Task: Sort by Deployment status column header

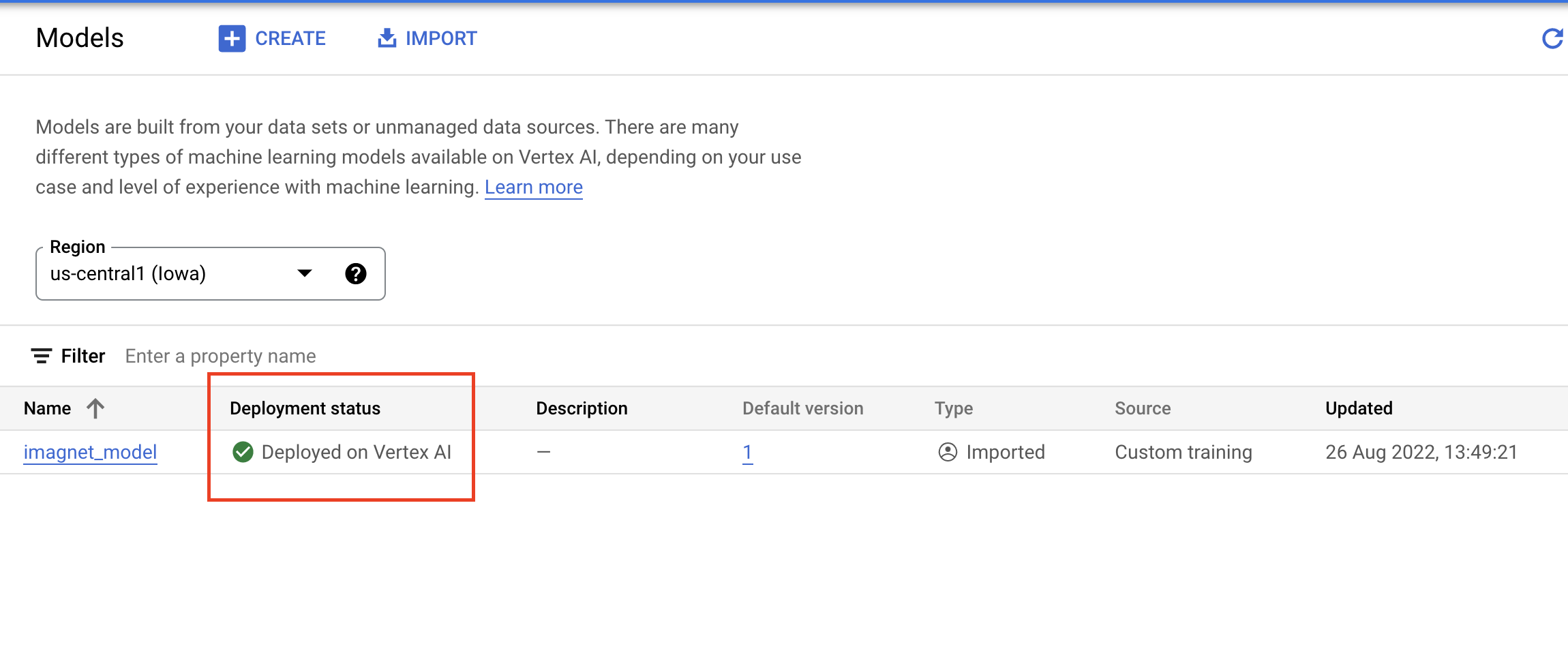Action: 305,408
